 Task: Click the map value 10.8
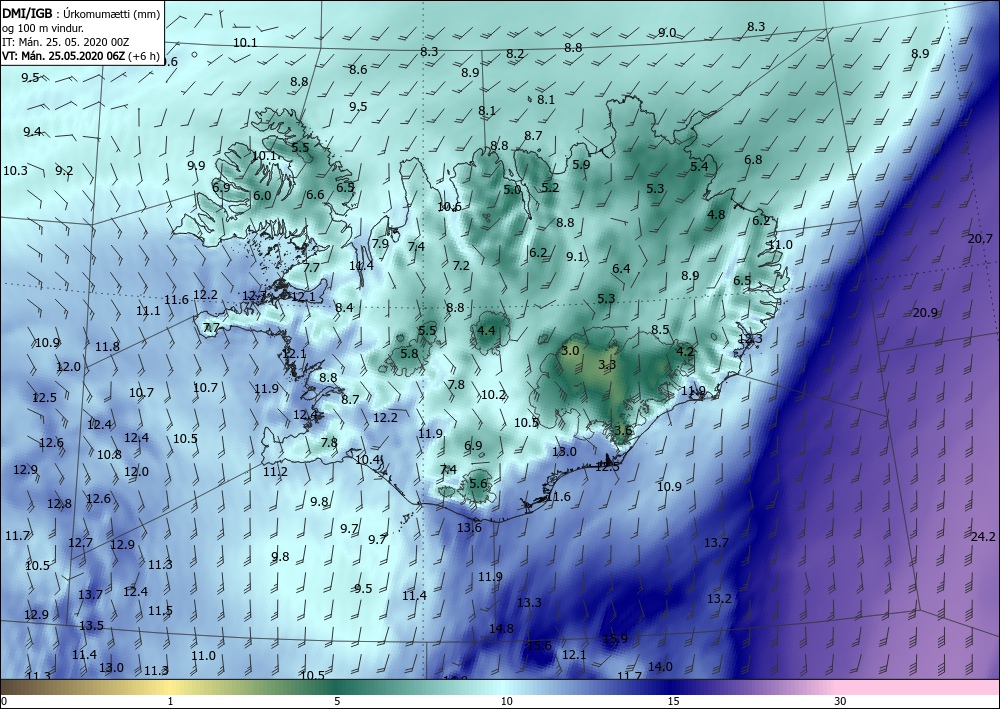click(x=109, y=455)
